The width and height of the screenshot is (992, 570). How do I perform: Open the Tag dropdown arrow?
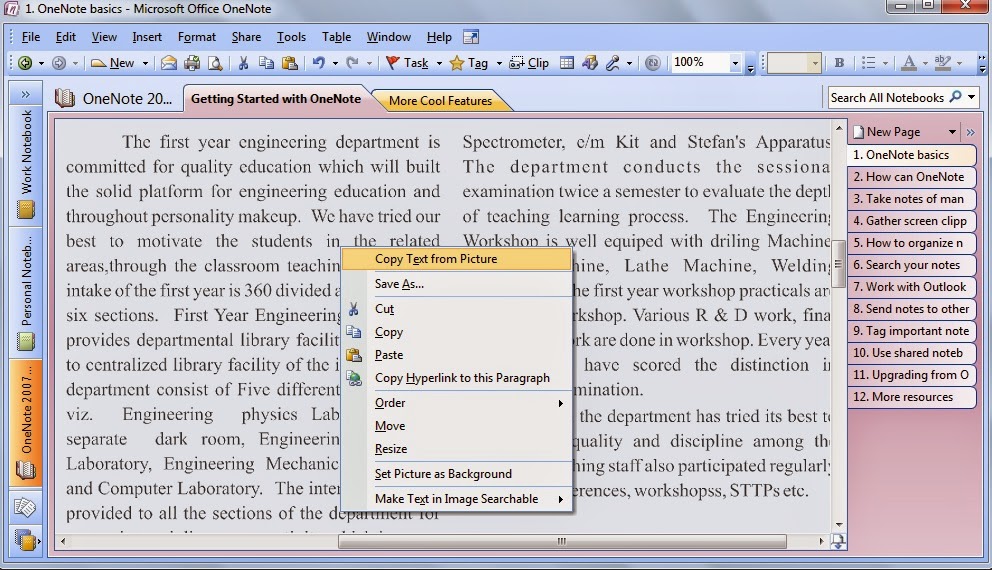499,63
